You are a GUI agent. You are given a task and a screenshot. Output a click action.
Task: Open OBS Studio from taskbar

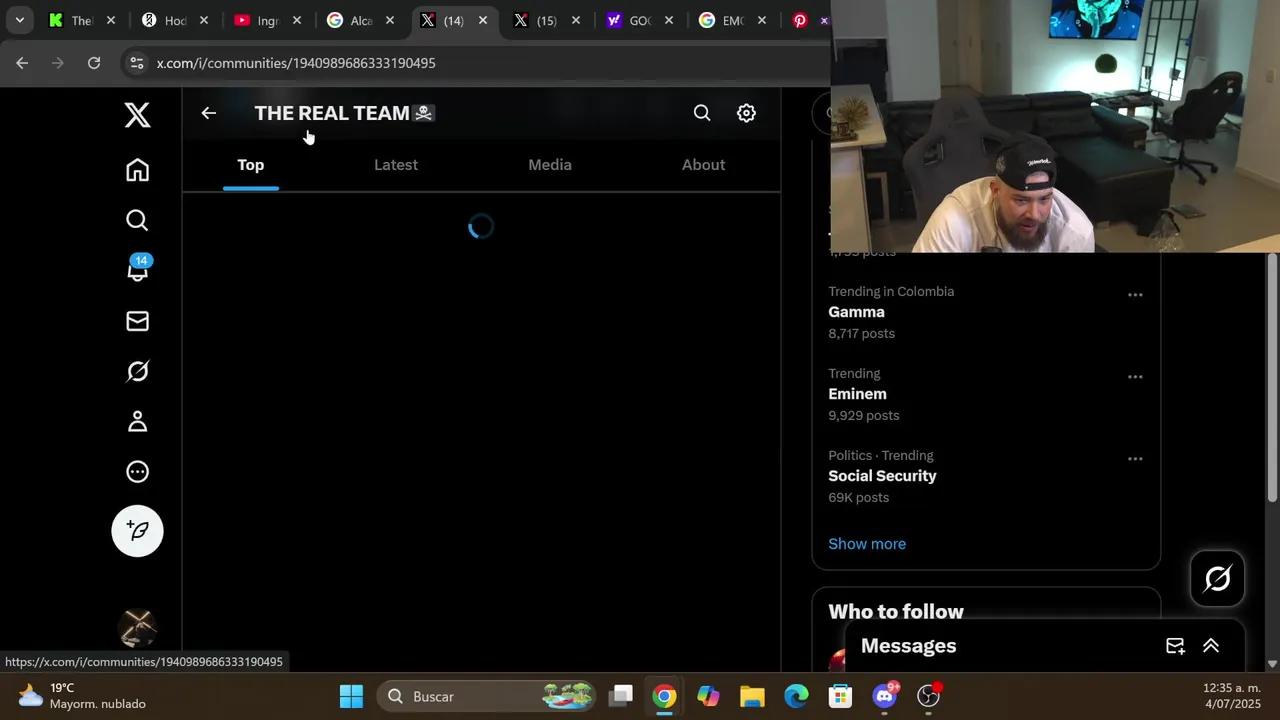pyautogui.click(x=929, y=696)
